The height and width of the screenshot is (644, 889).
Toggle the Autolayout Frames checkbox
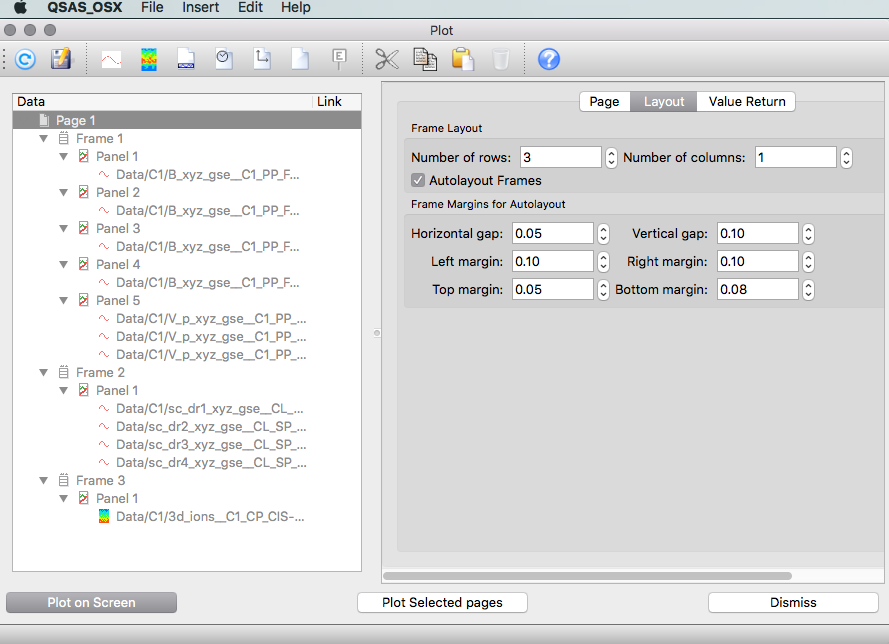[418, 181]
